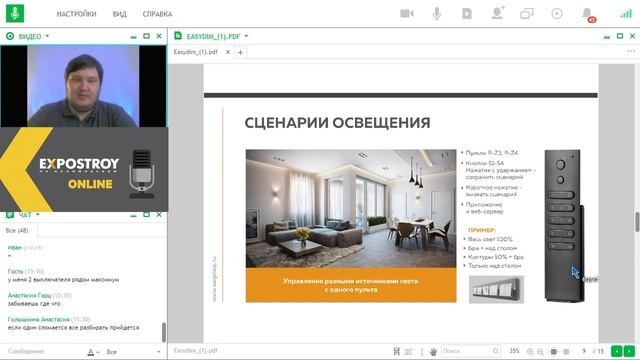Click the Сообщение message input field
This screenshot has height=360, width=640.
tap(45, 351)
